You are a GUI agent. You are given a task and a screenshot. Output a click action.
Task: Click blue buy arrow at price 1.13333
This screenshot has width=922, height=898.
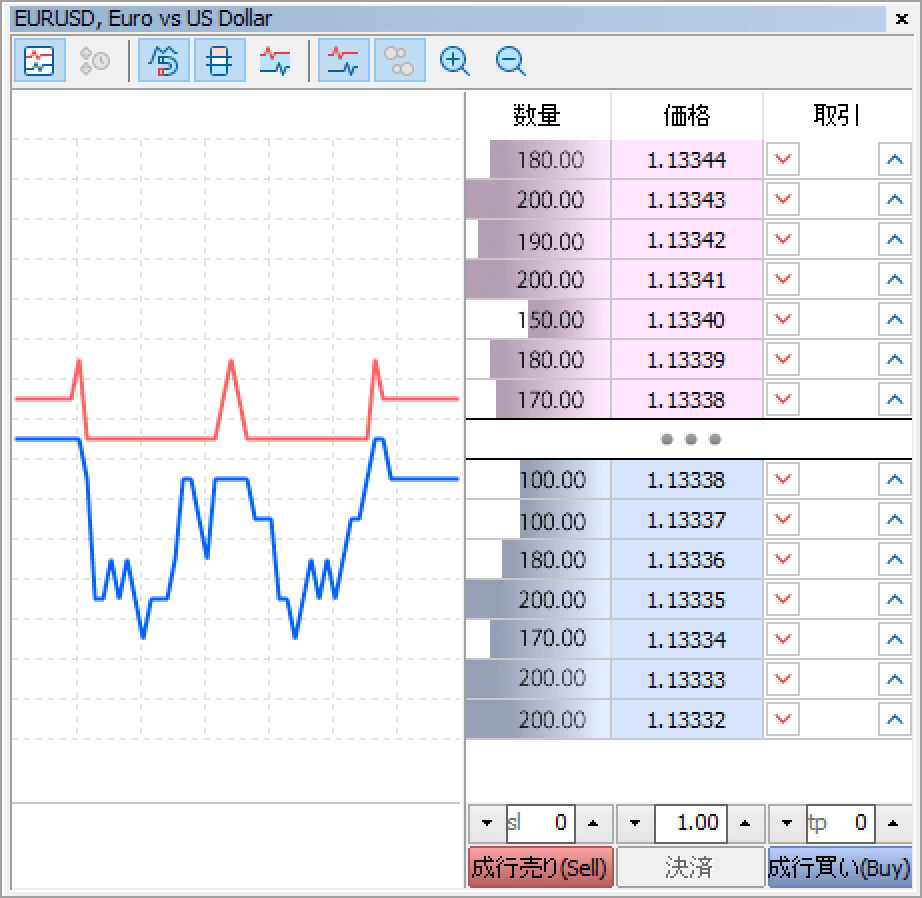[895, 679]
